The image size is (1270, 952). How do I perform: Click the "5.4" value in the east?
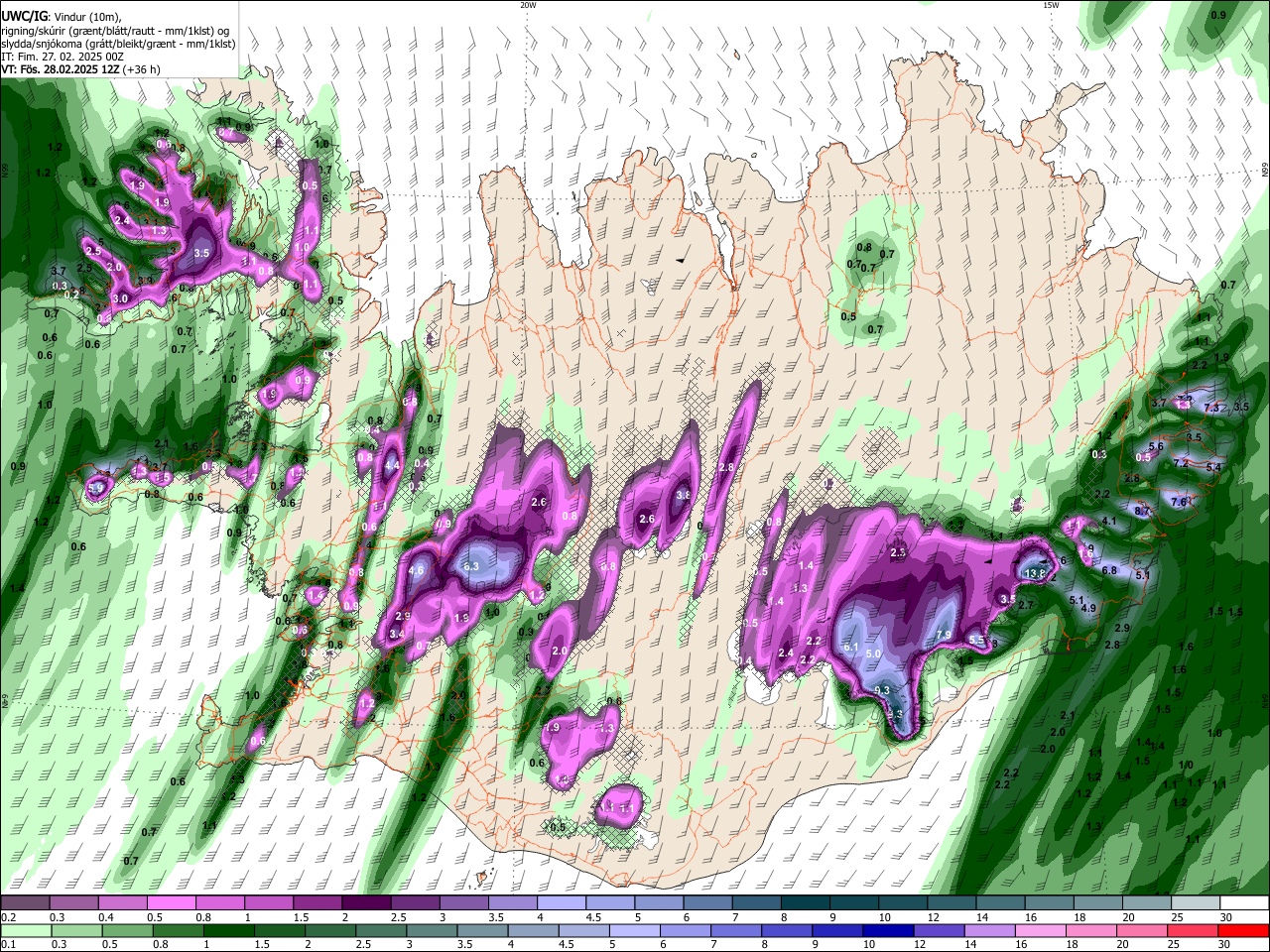coord(1213,467)
